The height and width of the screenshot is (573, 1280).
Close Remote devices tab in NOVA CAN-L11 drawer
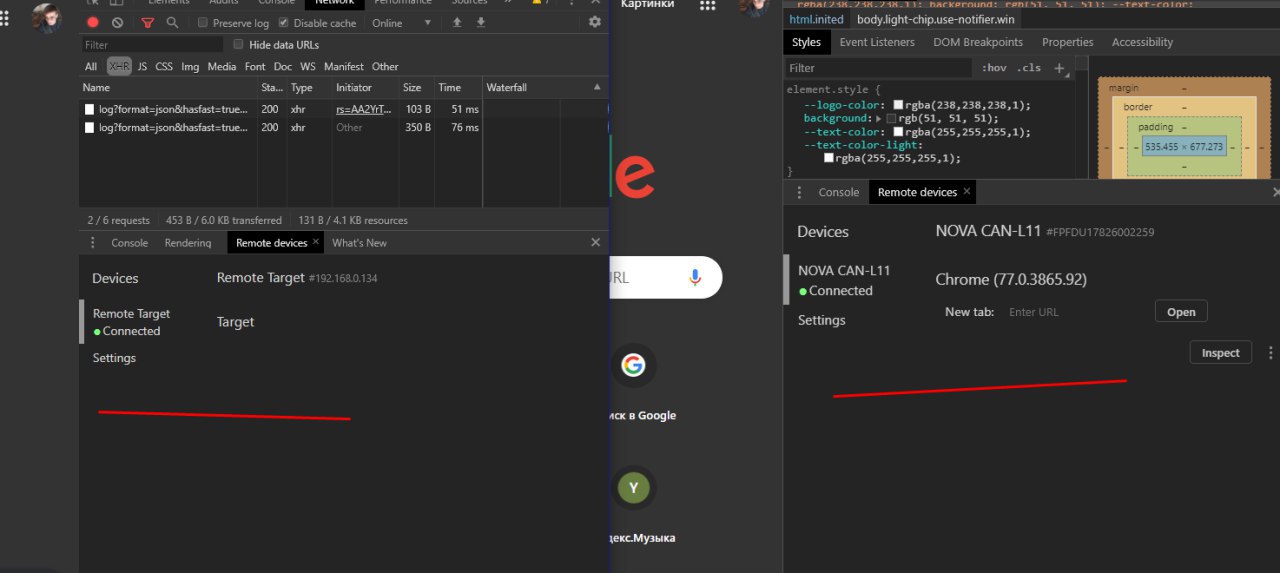[x=967, y=191]
